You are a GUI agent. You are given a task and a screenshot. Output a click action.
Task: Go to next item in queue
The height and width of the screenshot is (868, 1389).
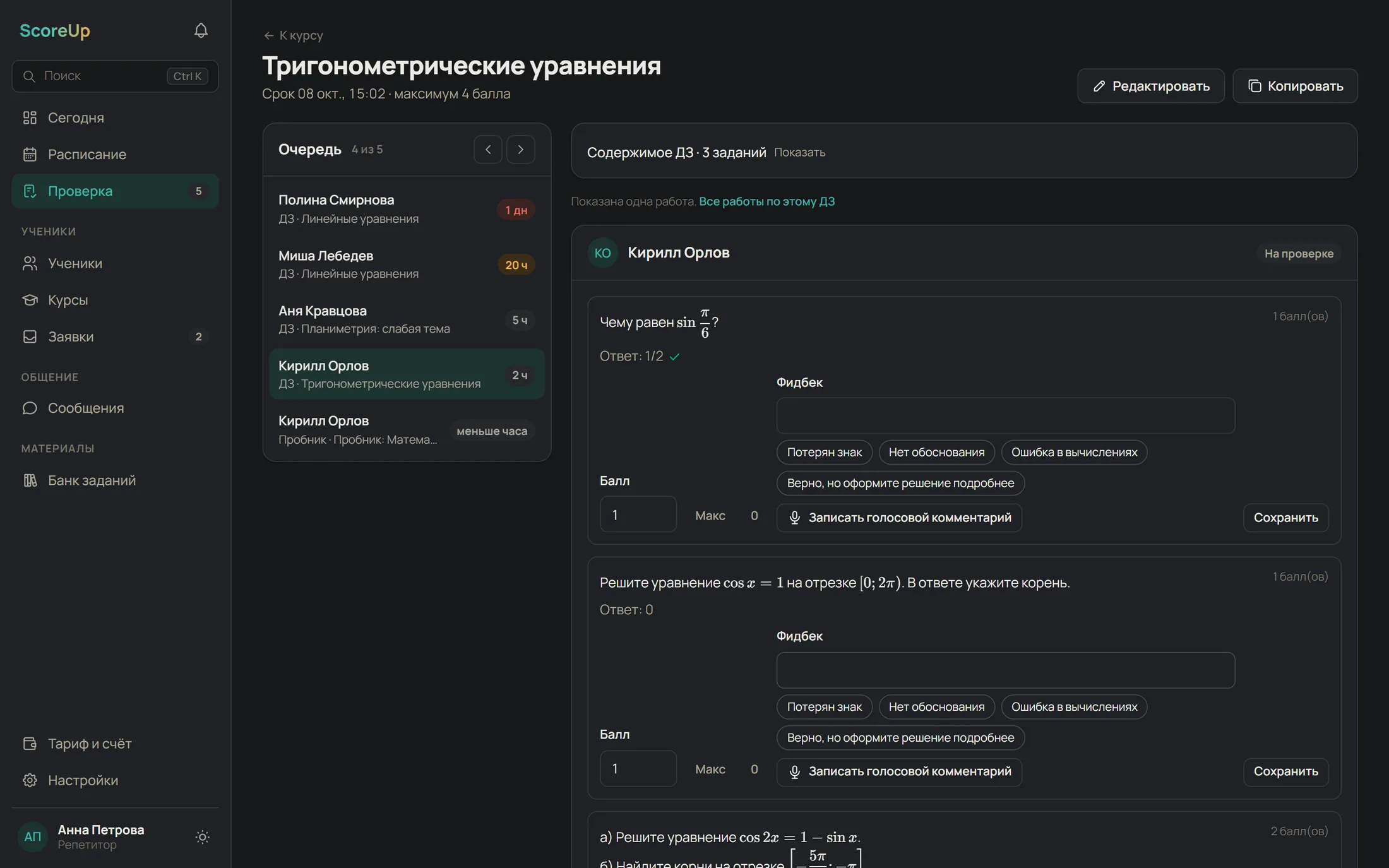click(x=520, y=150)
